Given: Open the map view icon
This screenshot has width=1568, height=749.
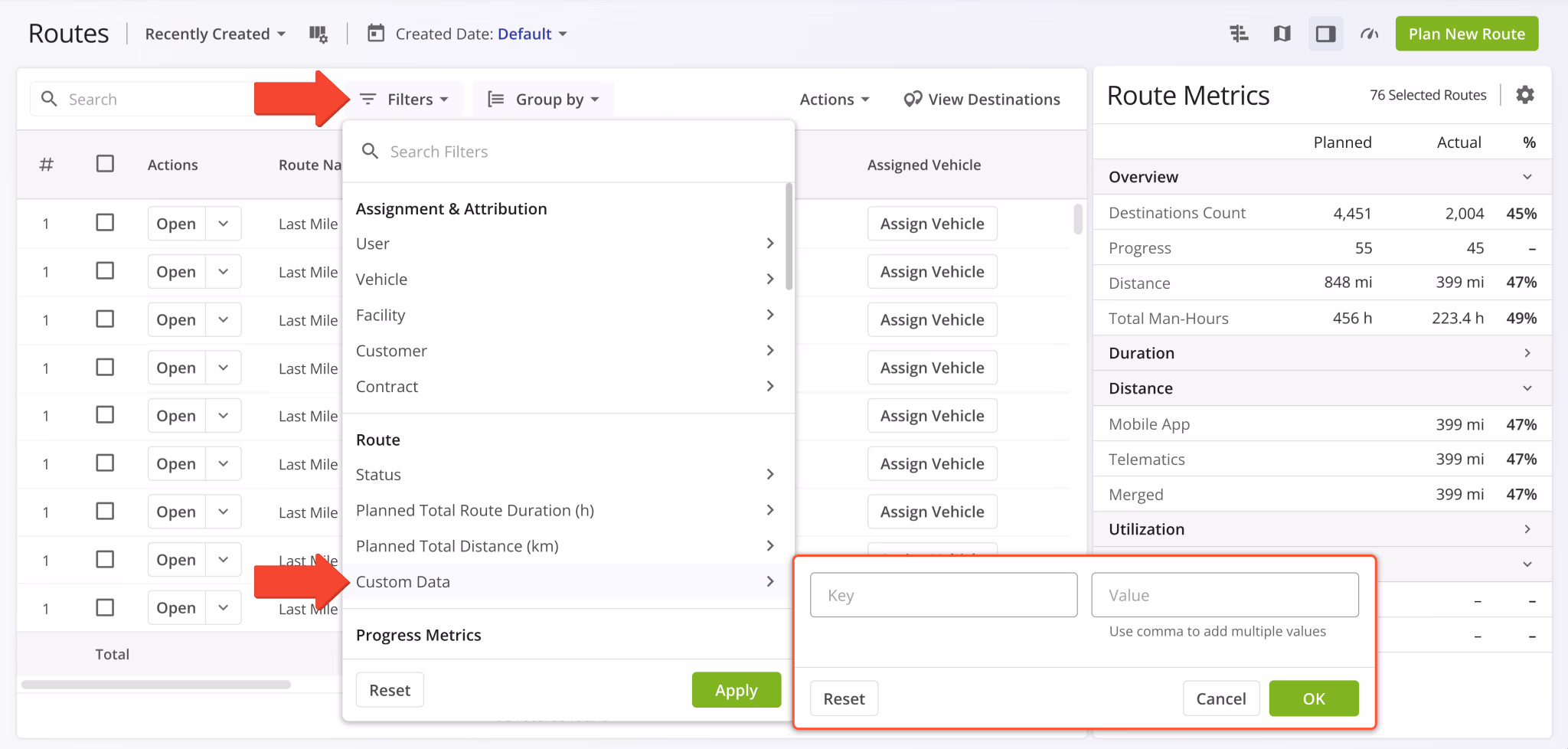Looking at the screenshot, I should tap(1282, 33).
